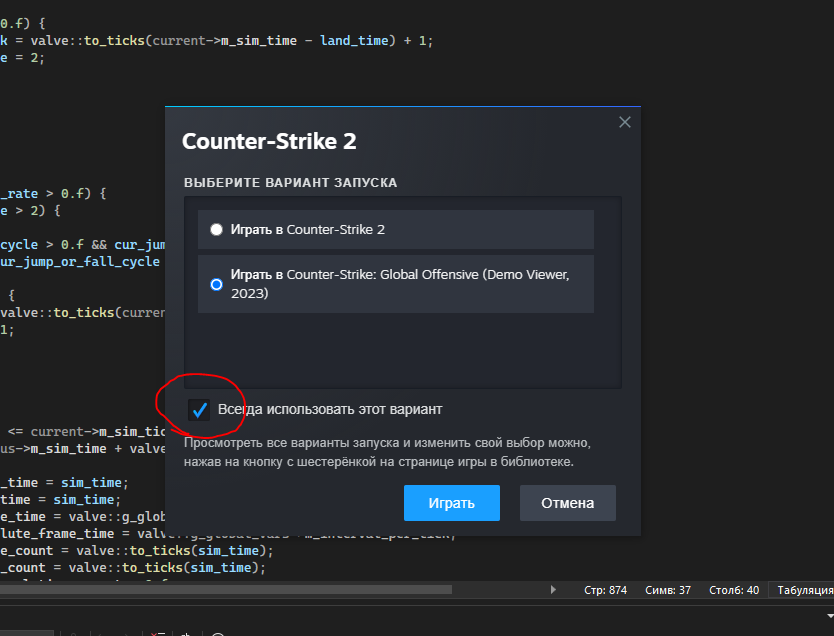
Task: Click the '_rate > 0.f) {' code line
Action: (53, 194)
